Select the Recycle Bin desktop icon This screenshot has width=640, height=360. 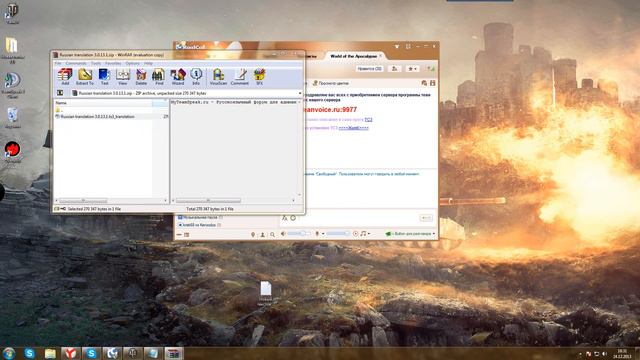[x=12, y=118]
